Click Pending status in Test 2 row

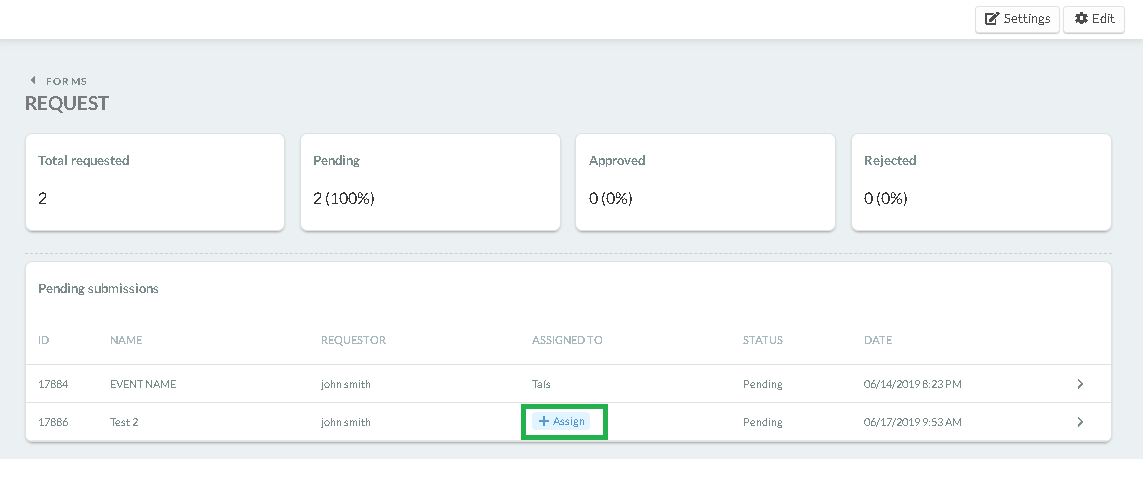[762, 421]
